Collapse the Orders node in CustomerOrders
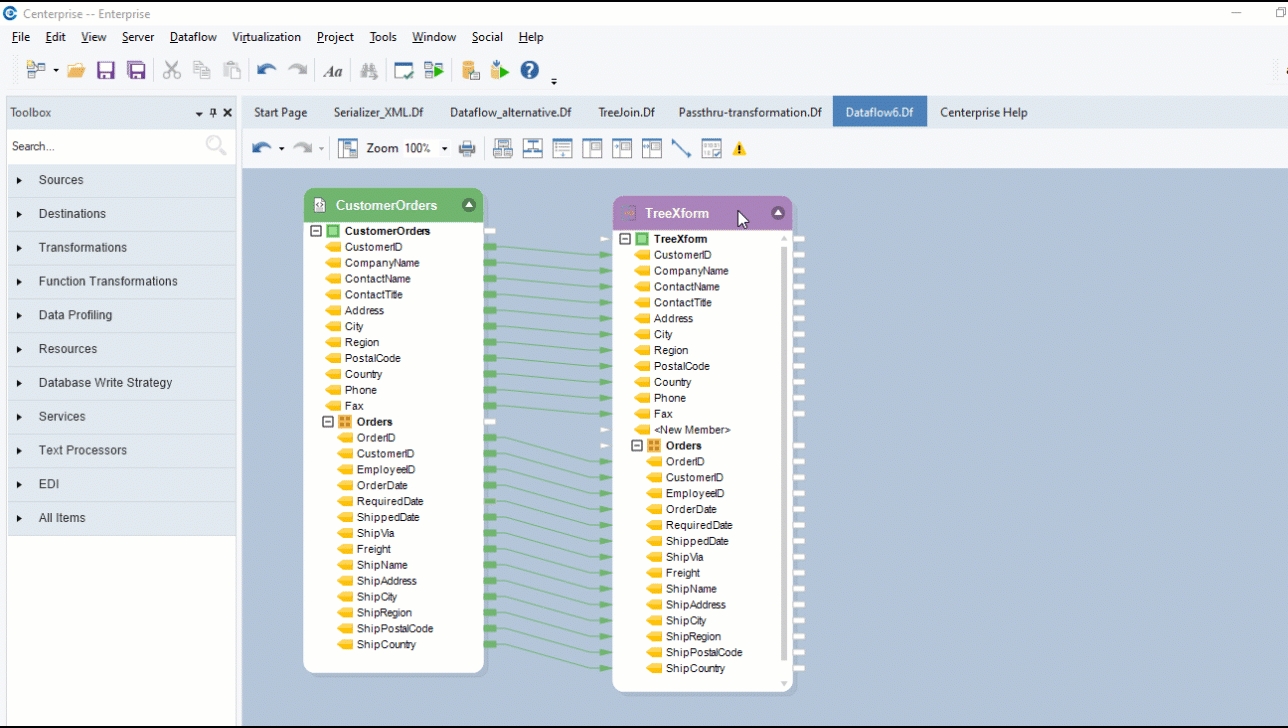 coord(327,422)
